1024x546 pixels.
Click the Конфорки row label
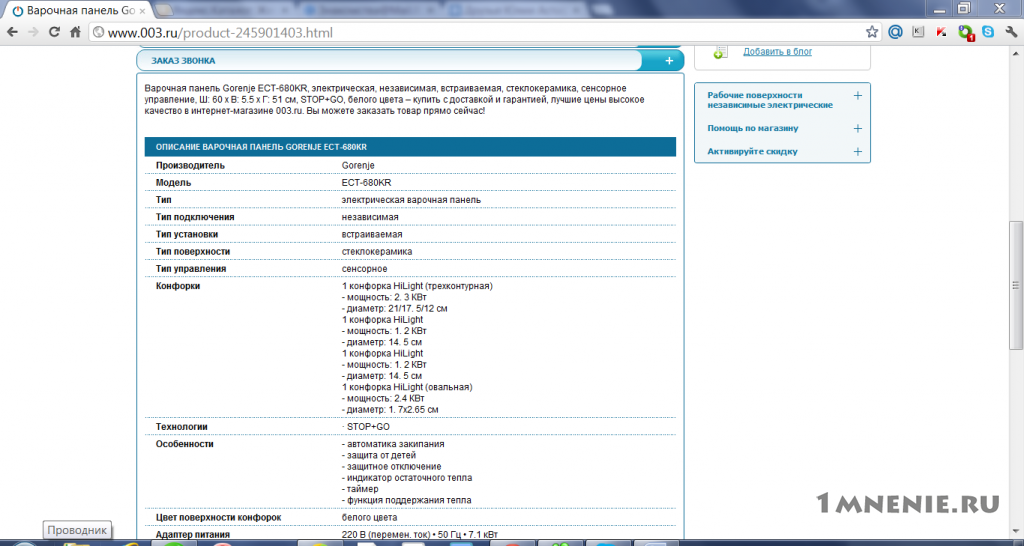pos(178,286)
